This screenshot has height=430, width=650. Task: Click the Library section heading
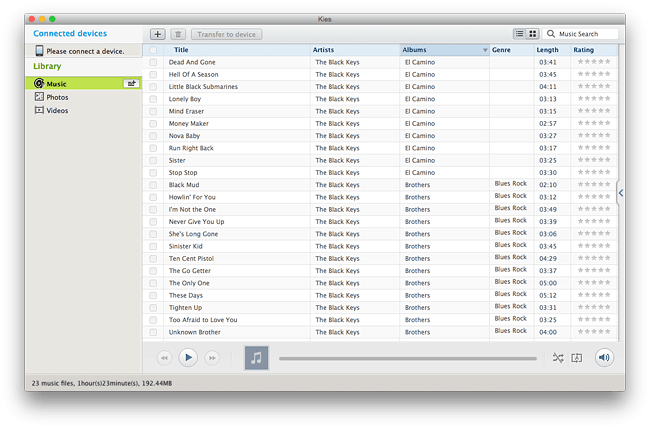[47, 66]
